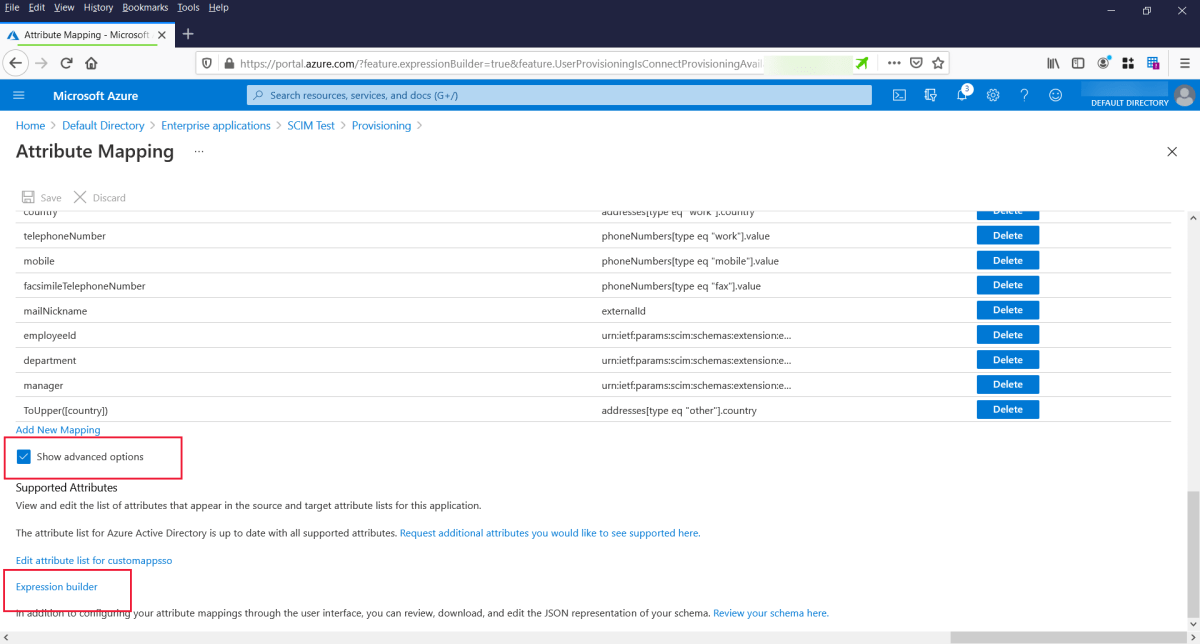Open the Firefox account icon
Viewport: 1200px width, 644px height.
coord(1103,62)
